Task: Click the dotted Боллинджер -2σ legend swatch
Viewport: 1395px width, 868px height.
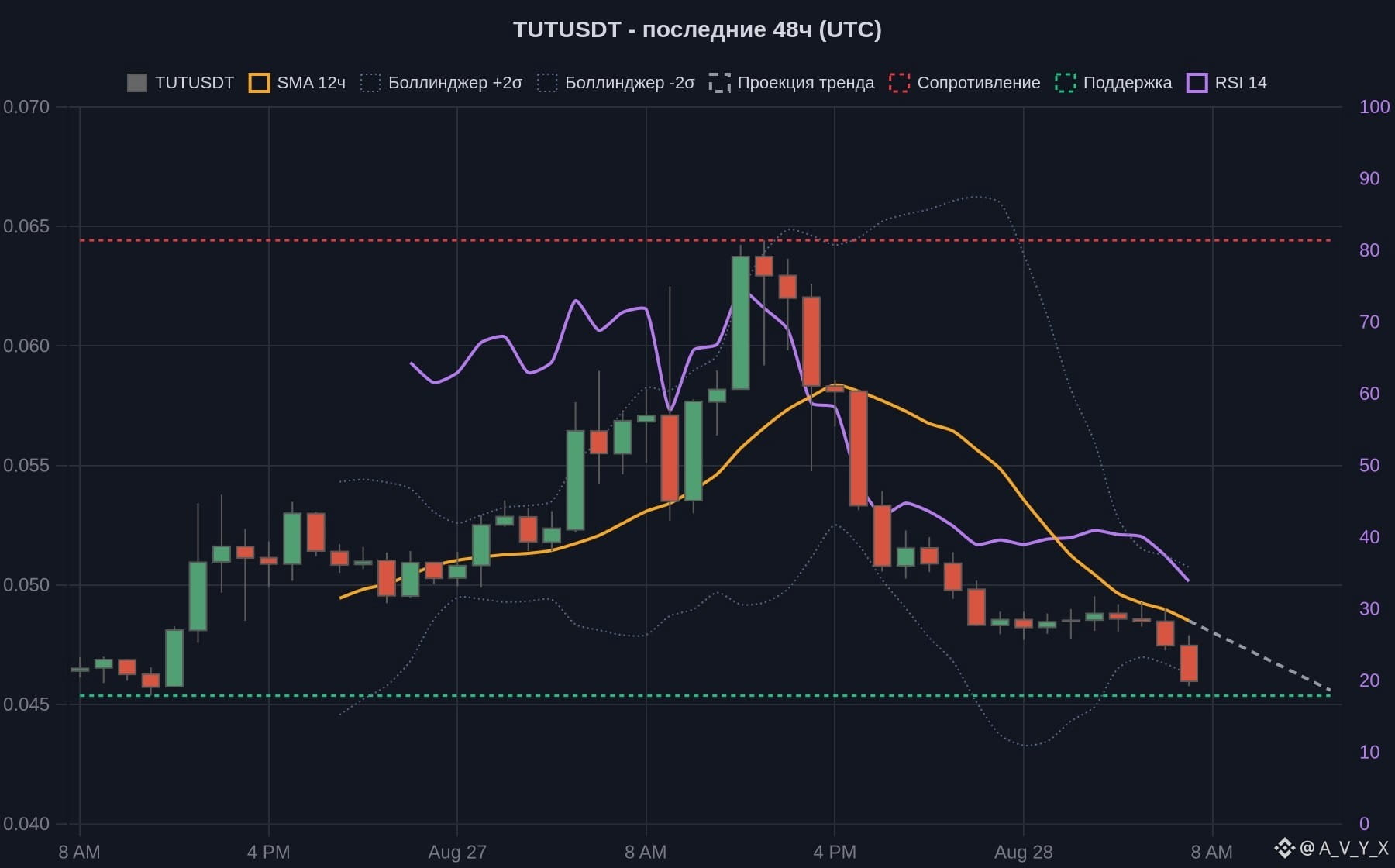Action: [x=547, y=83]
